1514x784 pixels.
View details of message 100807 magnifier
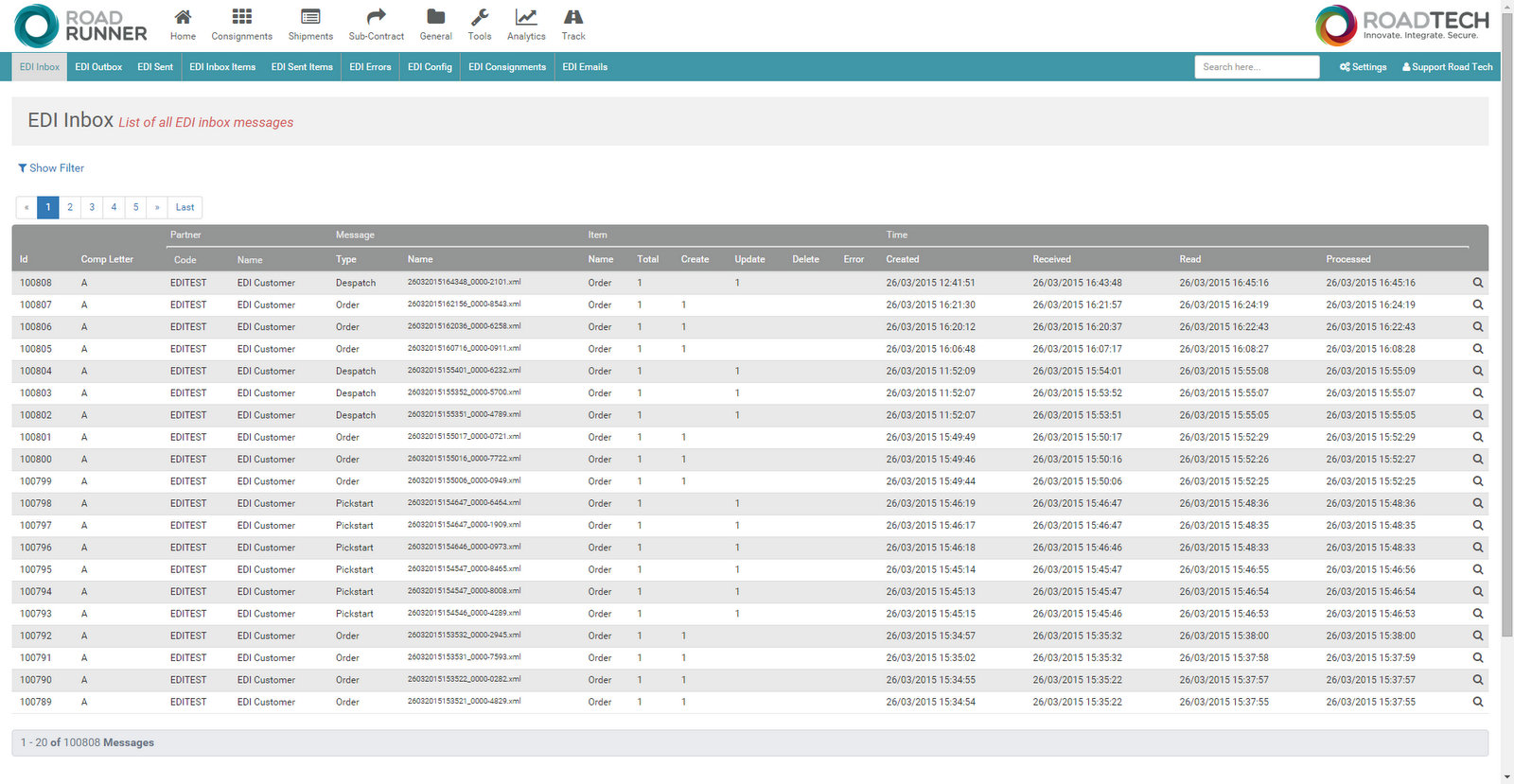tap(1477, 305)
